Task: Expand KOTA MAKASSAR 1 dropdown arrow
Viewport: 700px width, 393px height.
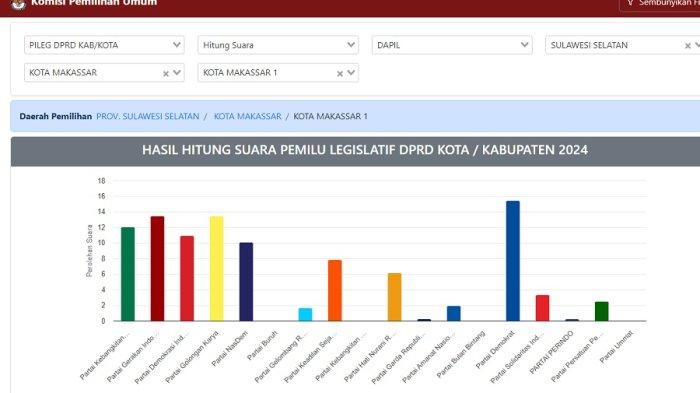Action: click(x=351, y=72)
